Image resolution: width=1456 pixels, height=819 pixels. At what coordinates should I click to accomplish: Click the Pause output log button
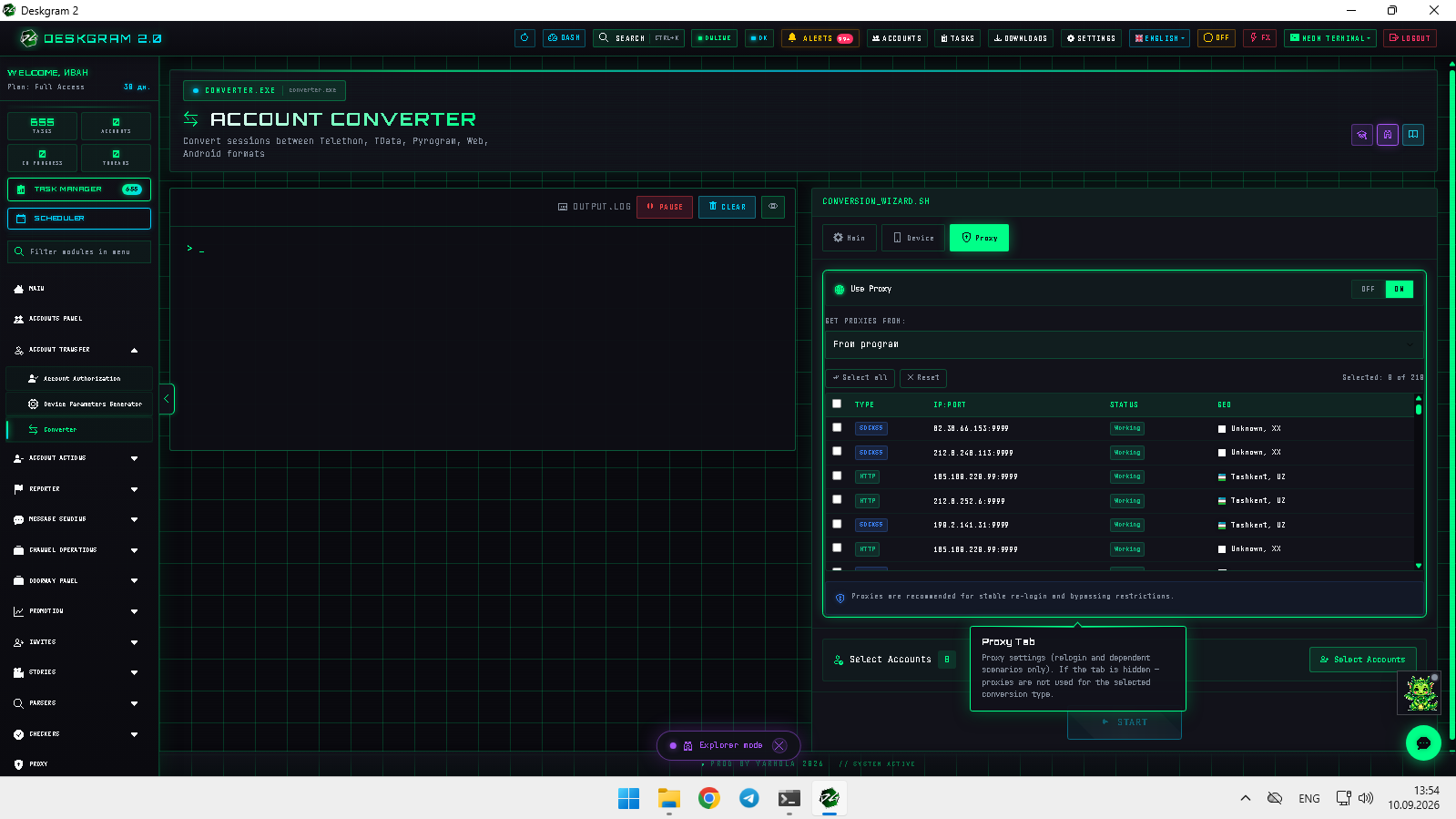pyautogui.click(x=665, y=207)
